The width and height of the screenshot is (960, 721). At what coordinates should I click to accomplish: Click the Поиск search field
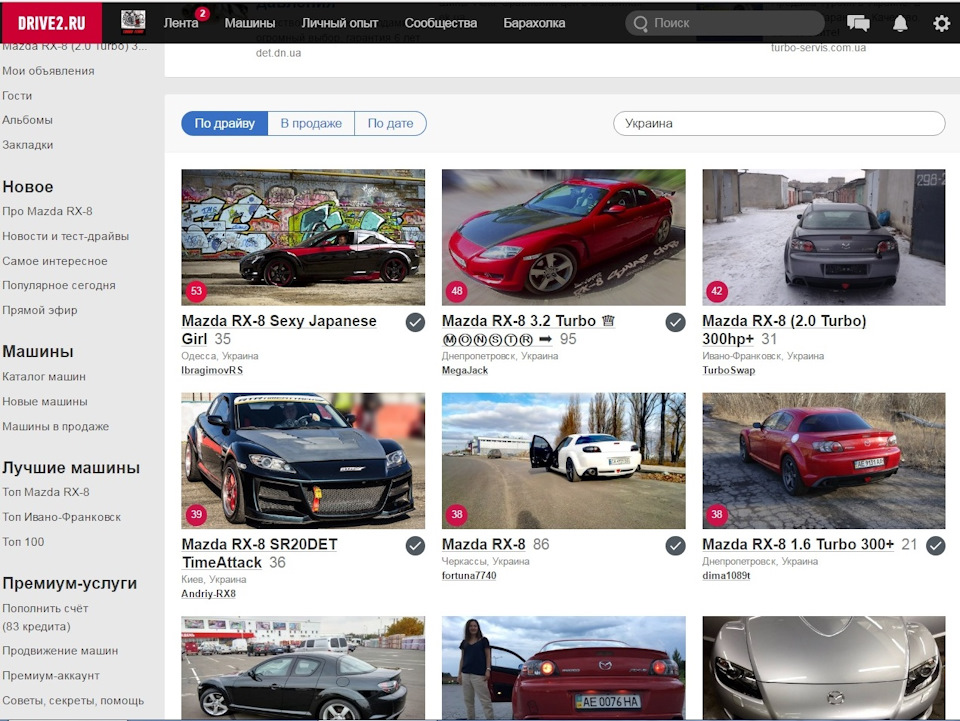pos(726,23)
